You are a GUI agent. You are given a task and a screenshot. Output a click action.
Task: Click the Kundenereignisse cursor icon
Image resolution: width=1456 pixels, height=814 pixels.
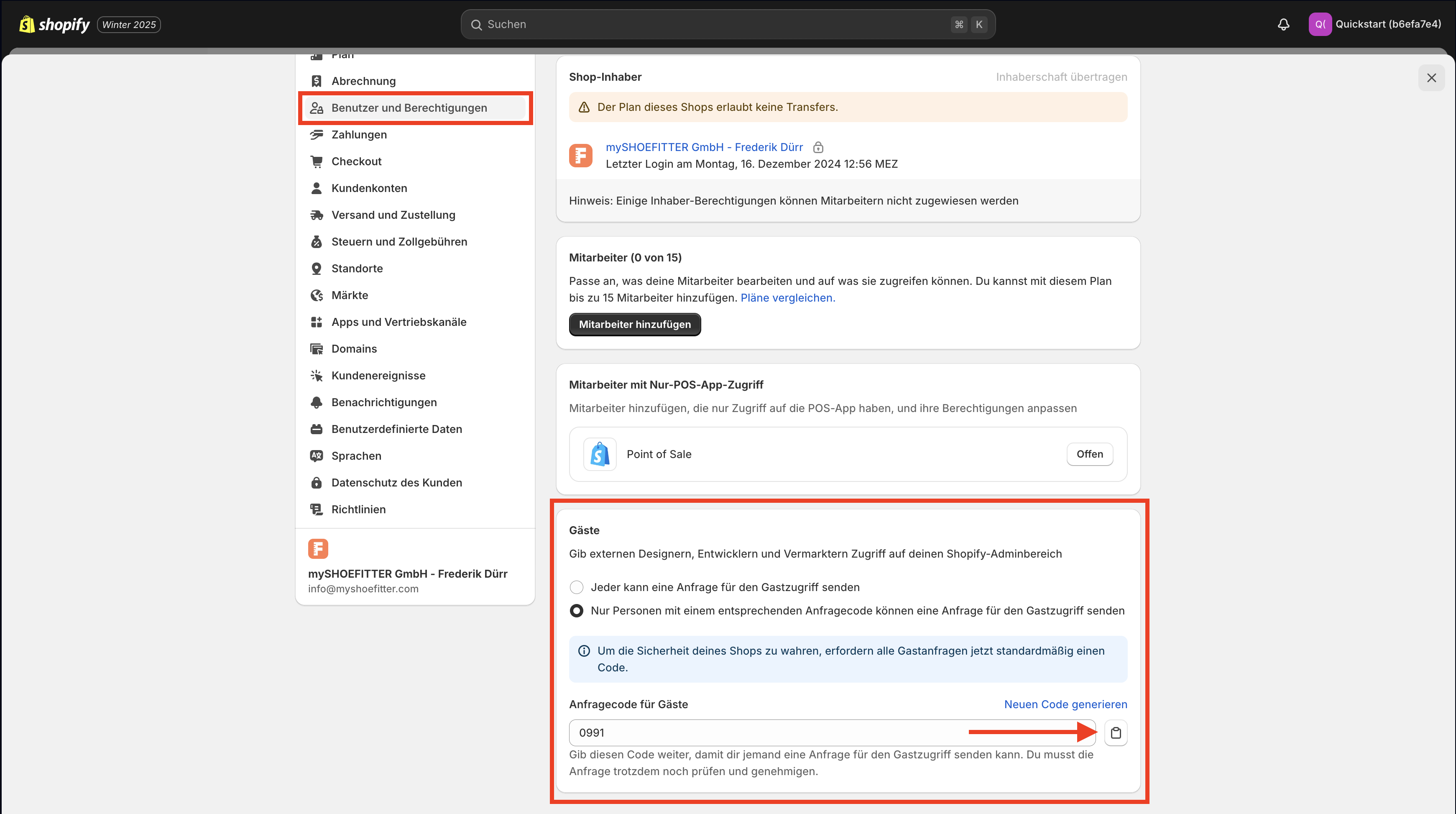317,375
